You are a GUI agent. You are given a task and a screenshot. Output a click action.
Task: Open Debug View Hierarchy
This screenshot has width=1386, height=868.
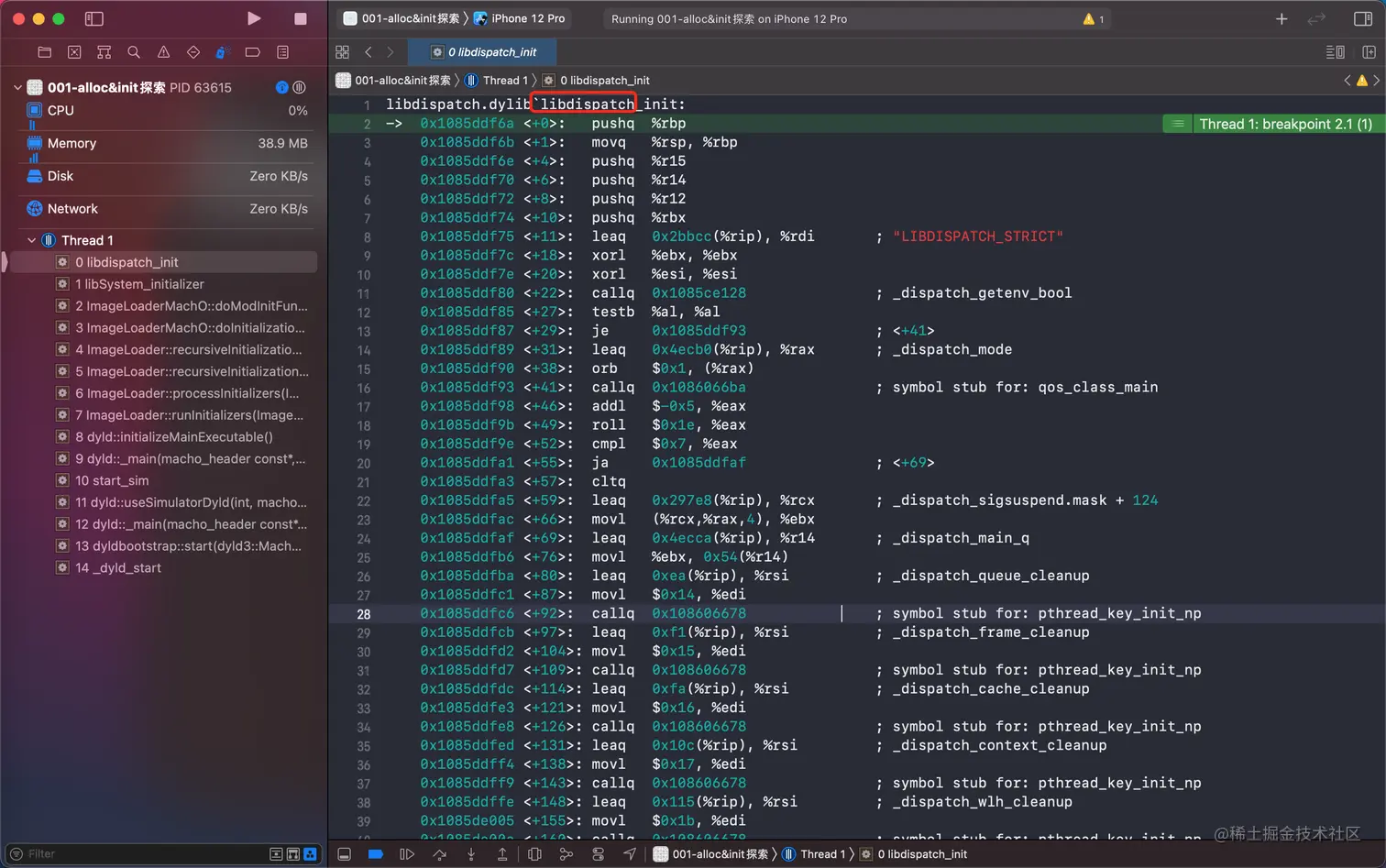(534, 854)
